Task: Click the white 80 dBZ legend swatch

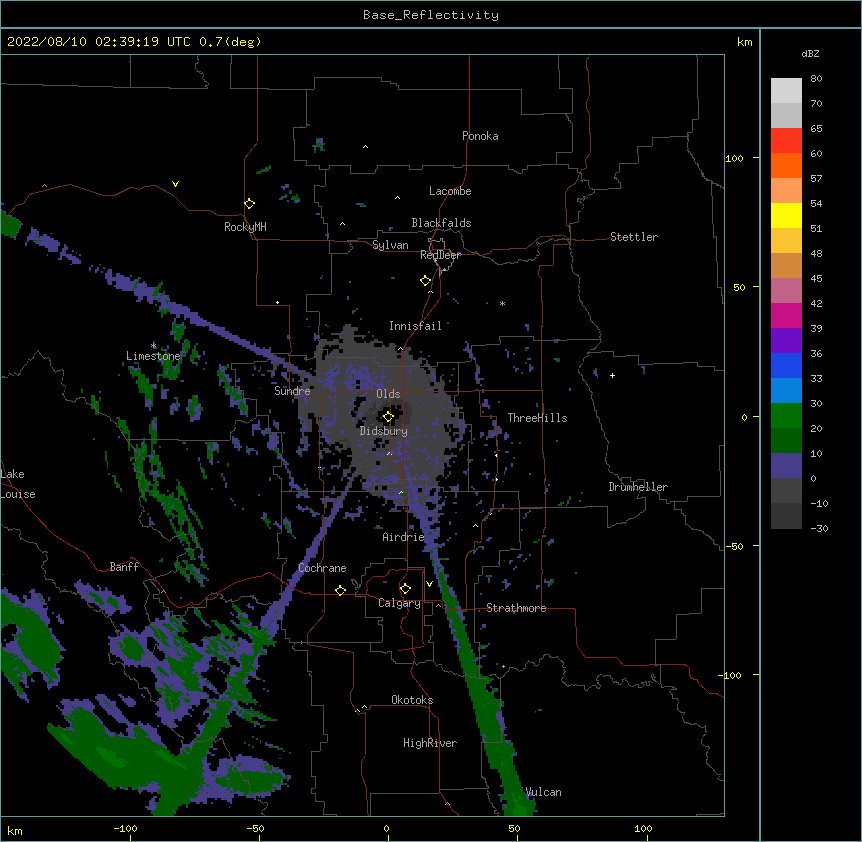Action: click(x=786, y=91)
